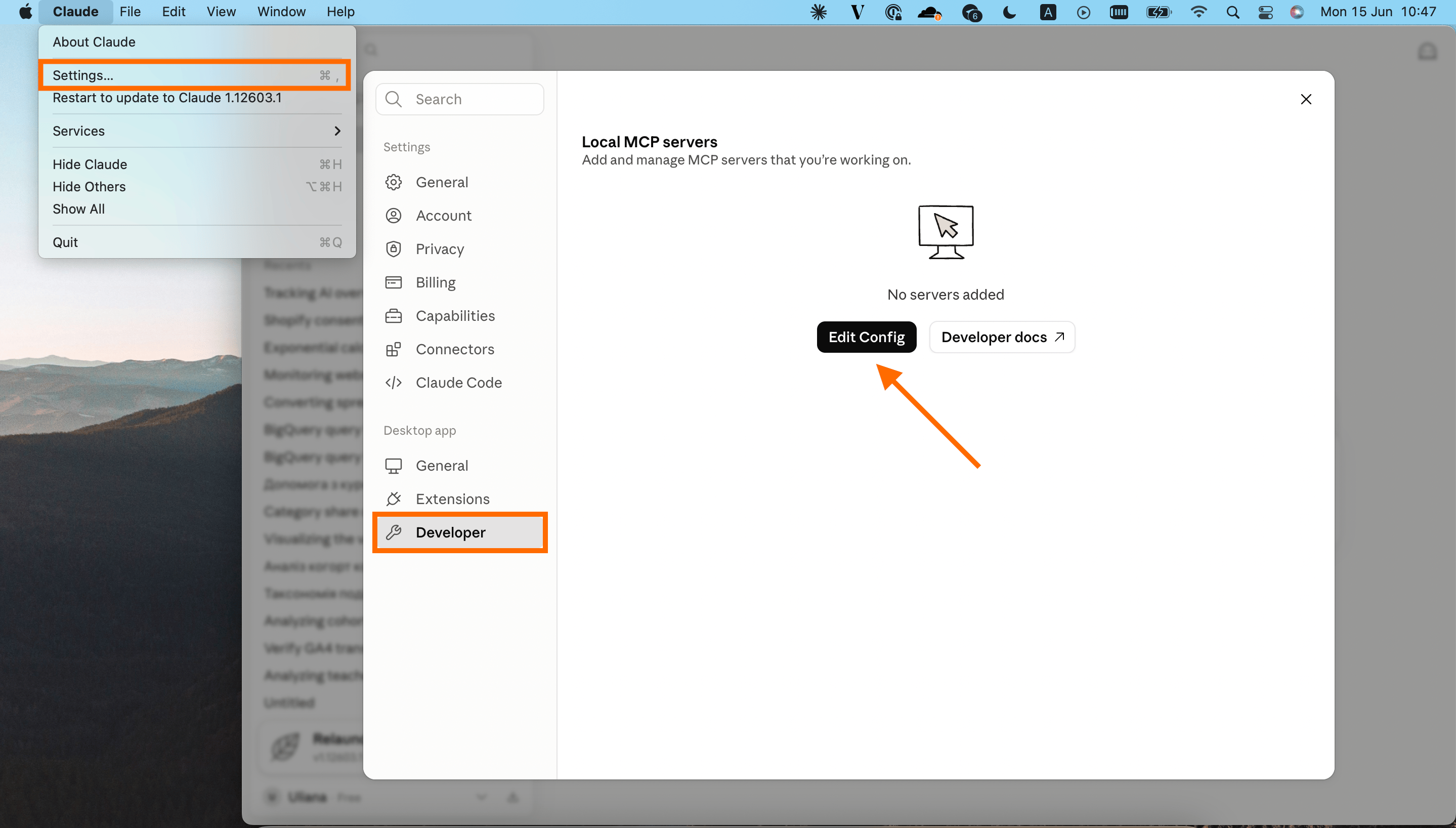Click the menu bar date and time
The image size is (1456, 828).
coord(1378,12)
